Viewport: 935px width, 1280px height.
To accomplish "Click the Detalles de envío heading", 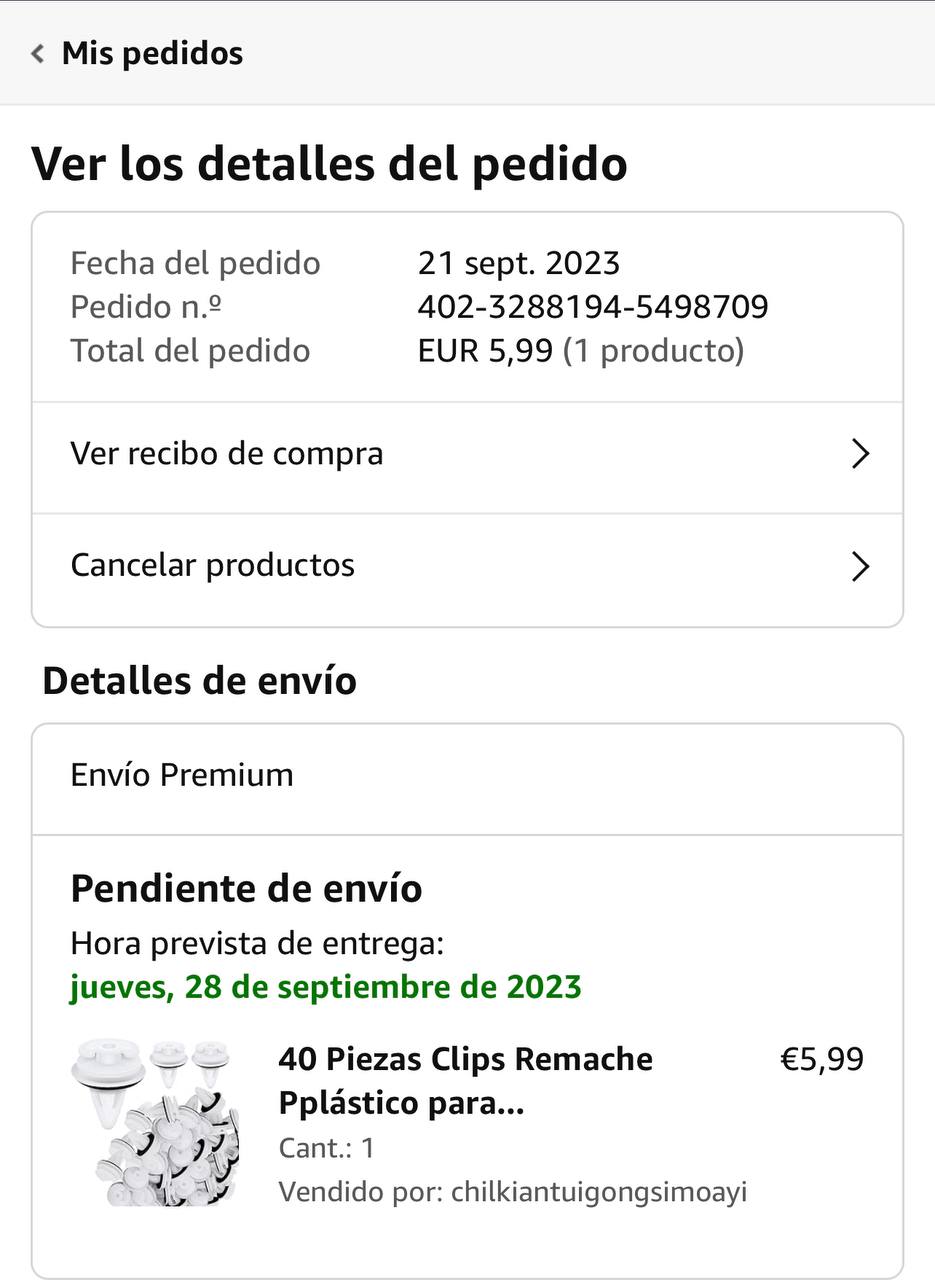I will (x=199, y=681).
